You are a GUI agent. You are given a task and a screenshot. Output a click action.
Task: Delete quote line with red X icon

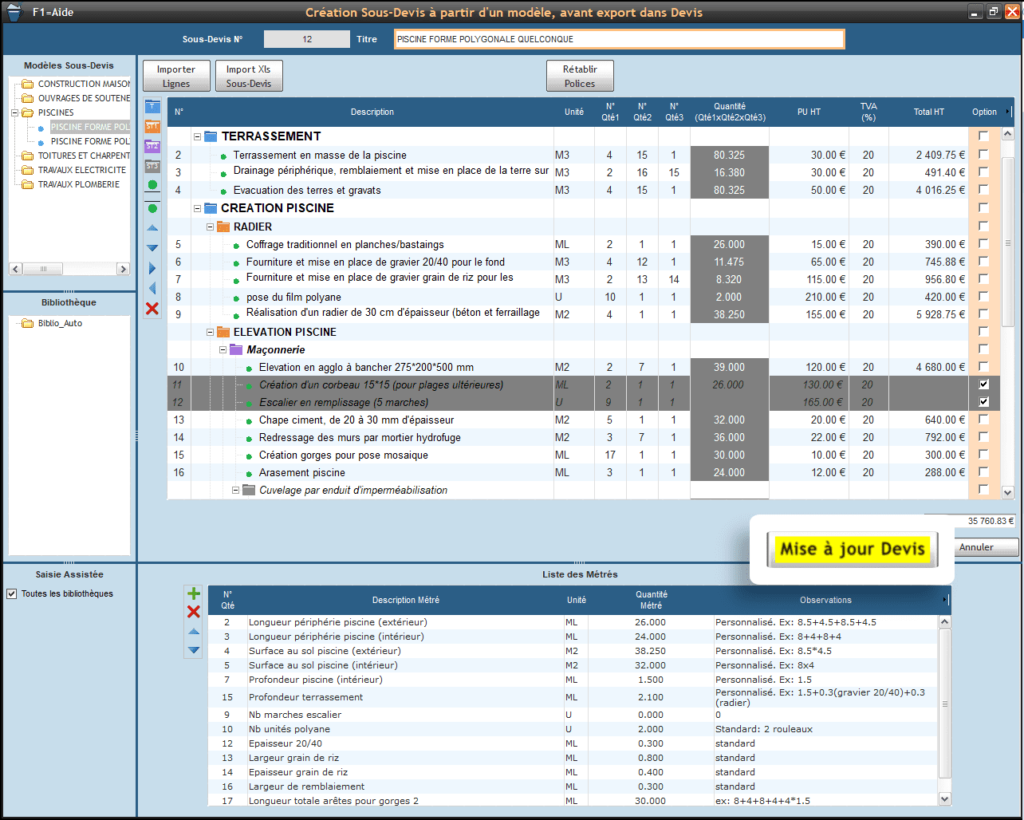[x=152, y=308]
